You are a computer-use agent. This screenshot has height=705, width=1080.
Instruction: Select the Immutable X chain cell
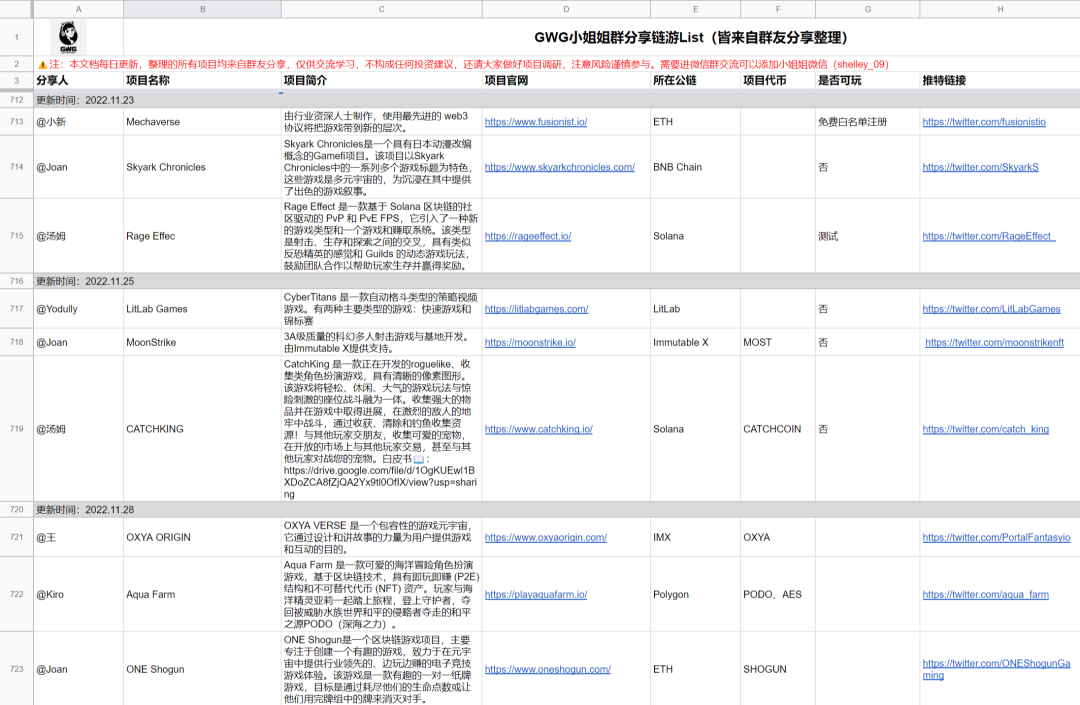point(696,342)
